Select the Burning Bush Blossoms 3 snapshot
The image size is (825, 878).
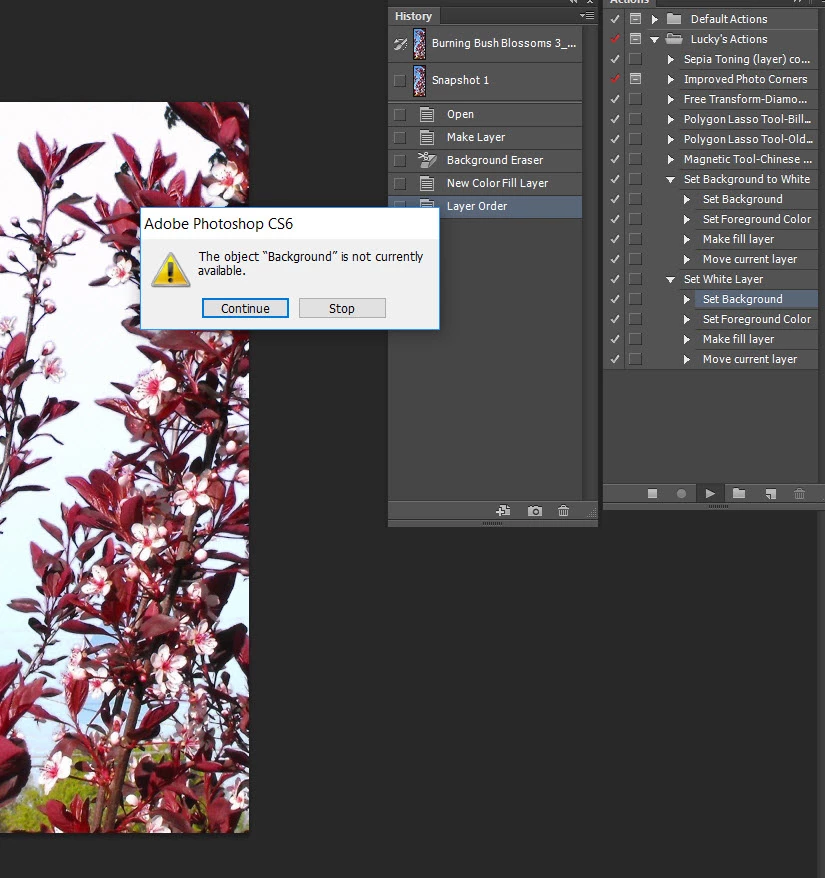pyautogui.click(x=485, y=43)
